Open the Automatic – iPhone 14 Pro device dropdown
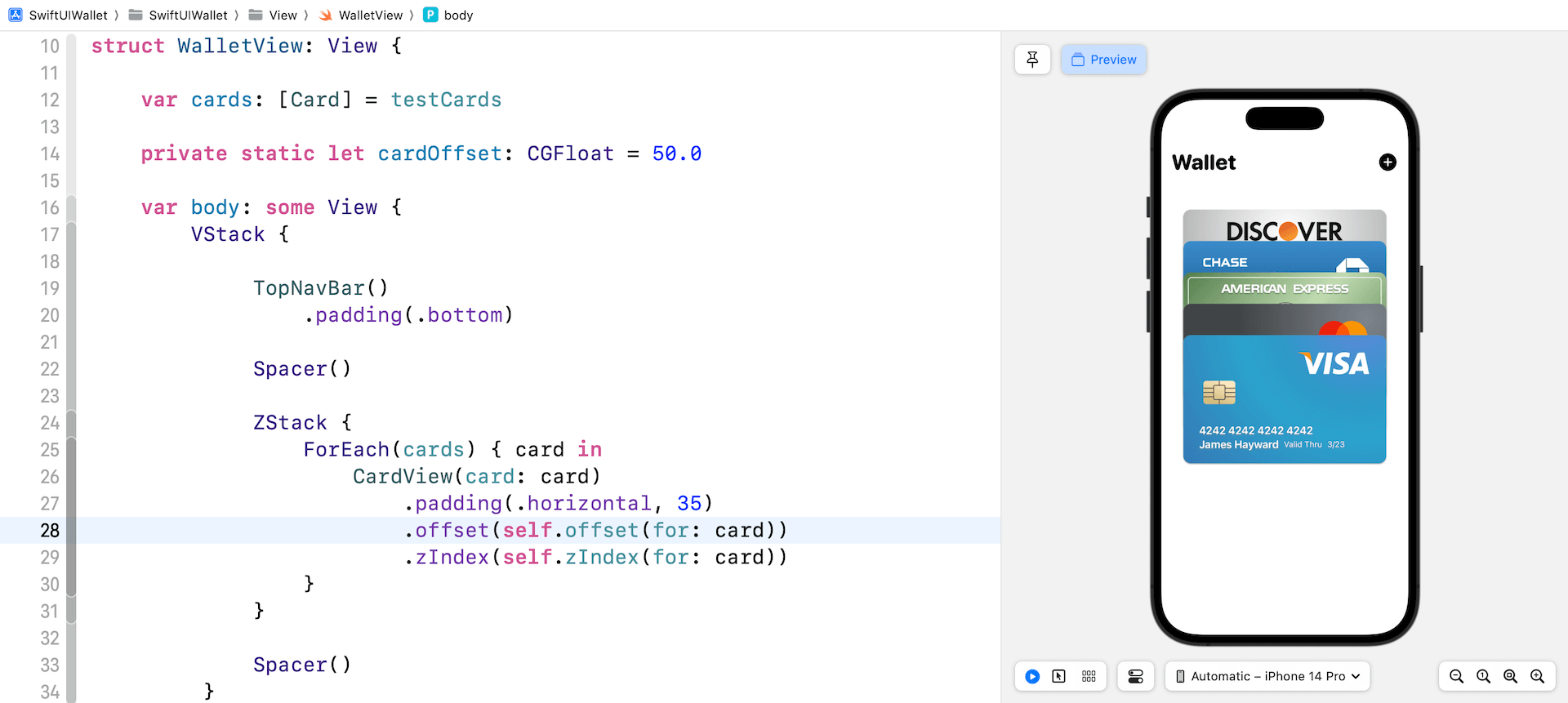1568x703 pixels. [x=1267, y=676]
